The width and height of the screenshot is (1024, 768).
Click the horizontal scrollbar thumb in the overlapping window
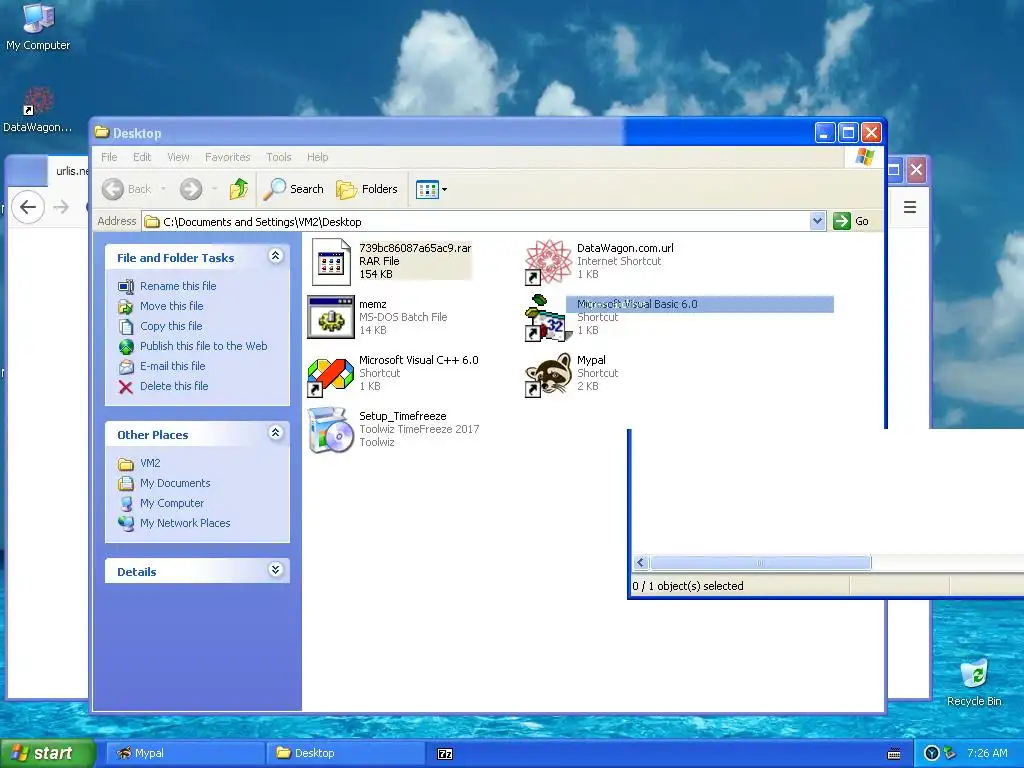coord(760,563)
